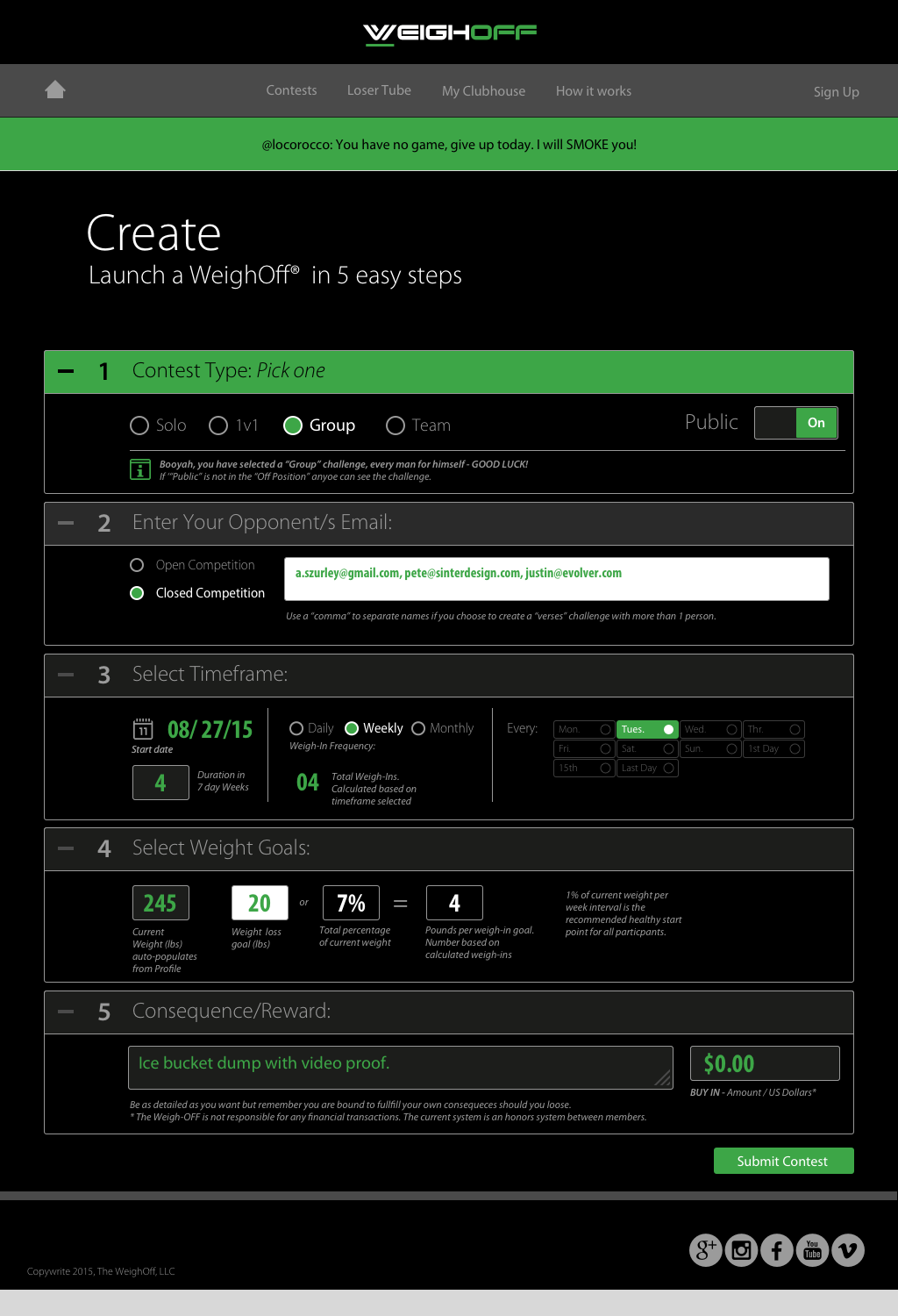898x1316 pixels.
Task: Collapse step 3 Select Timeframe section
Action: pyautogui.click(x=66, y=675)
